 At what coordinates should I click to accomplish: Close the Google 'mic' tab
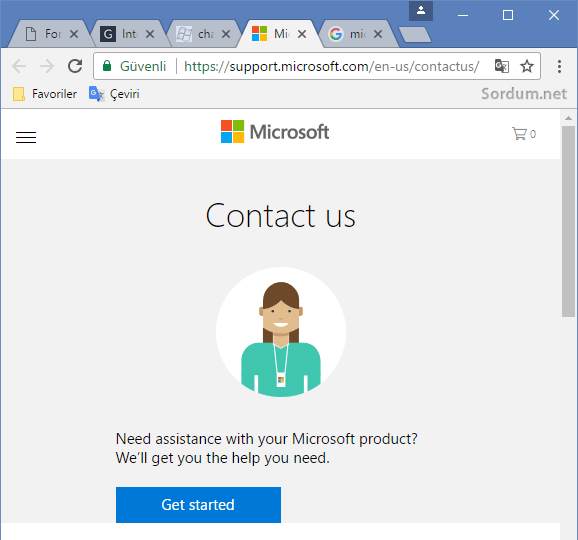[x=378, y=34]
